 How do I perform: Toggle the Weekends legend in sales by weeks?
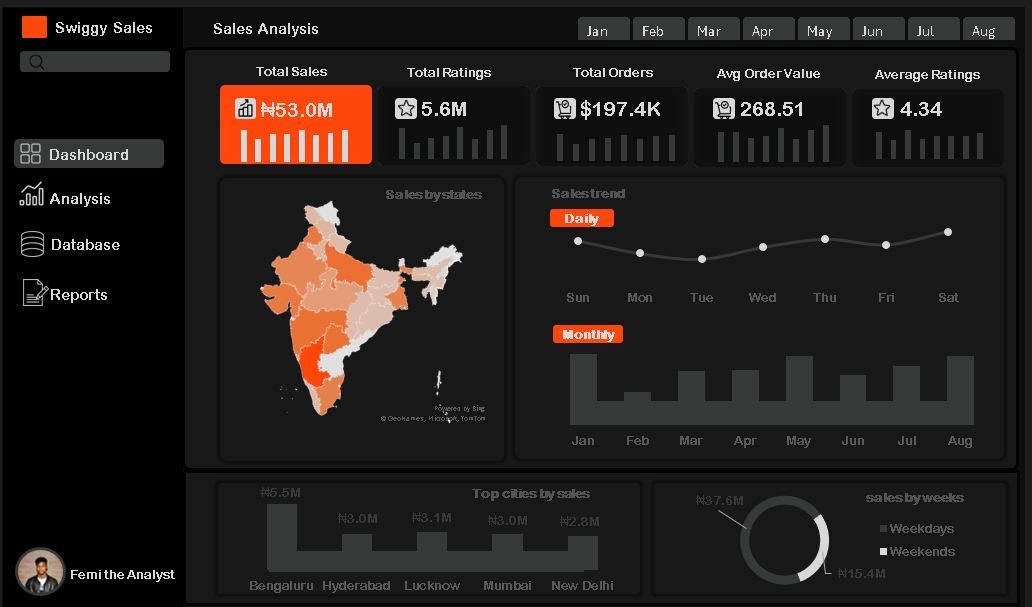tap(917, 551)
